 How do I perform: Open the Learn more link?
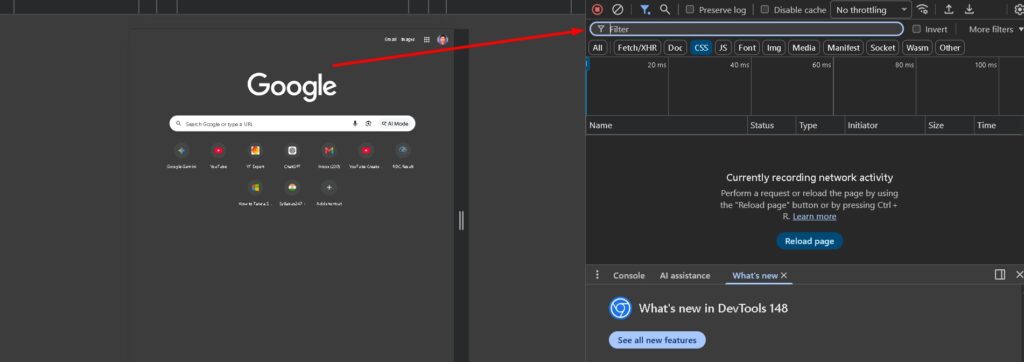click(814, 216)
